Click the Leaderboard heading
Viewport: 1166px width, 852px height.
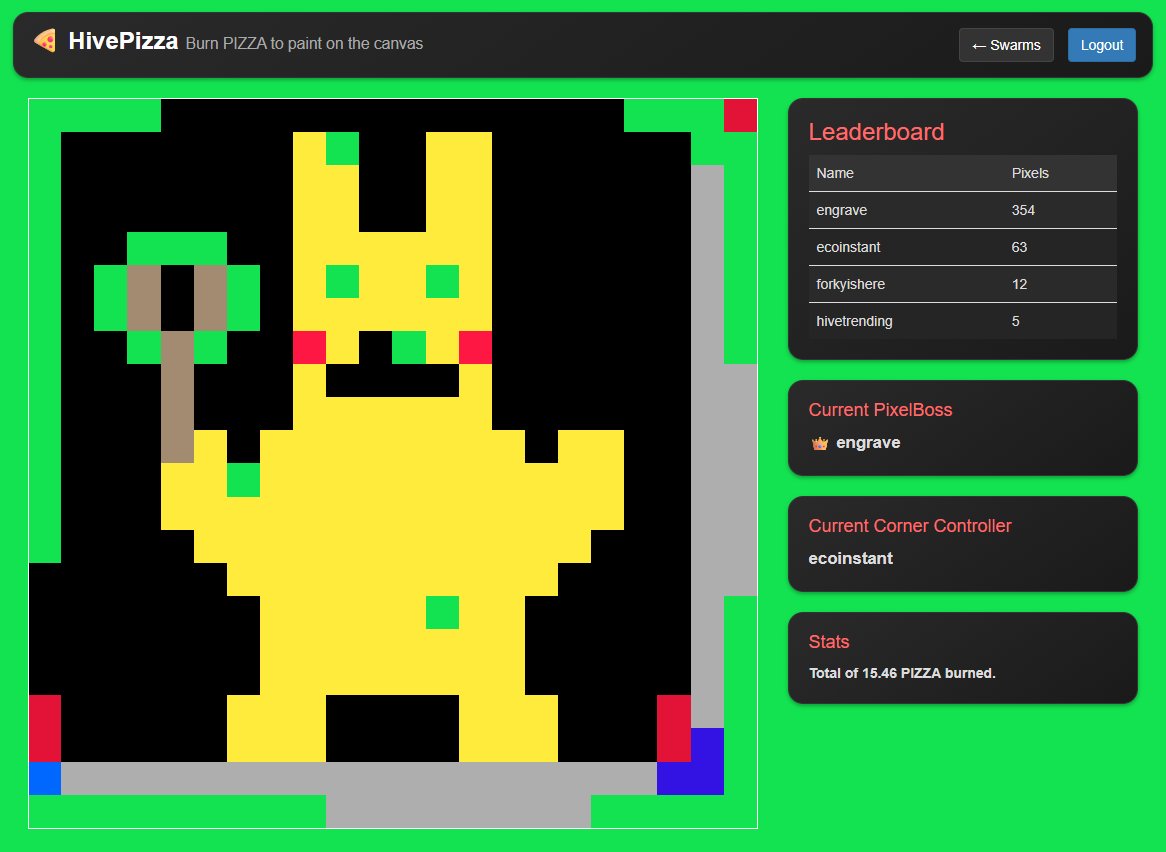876,132
